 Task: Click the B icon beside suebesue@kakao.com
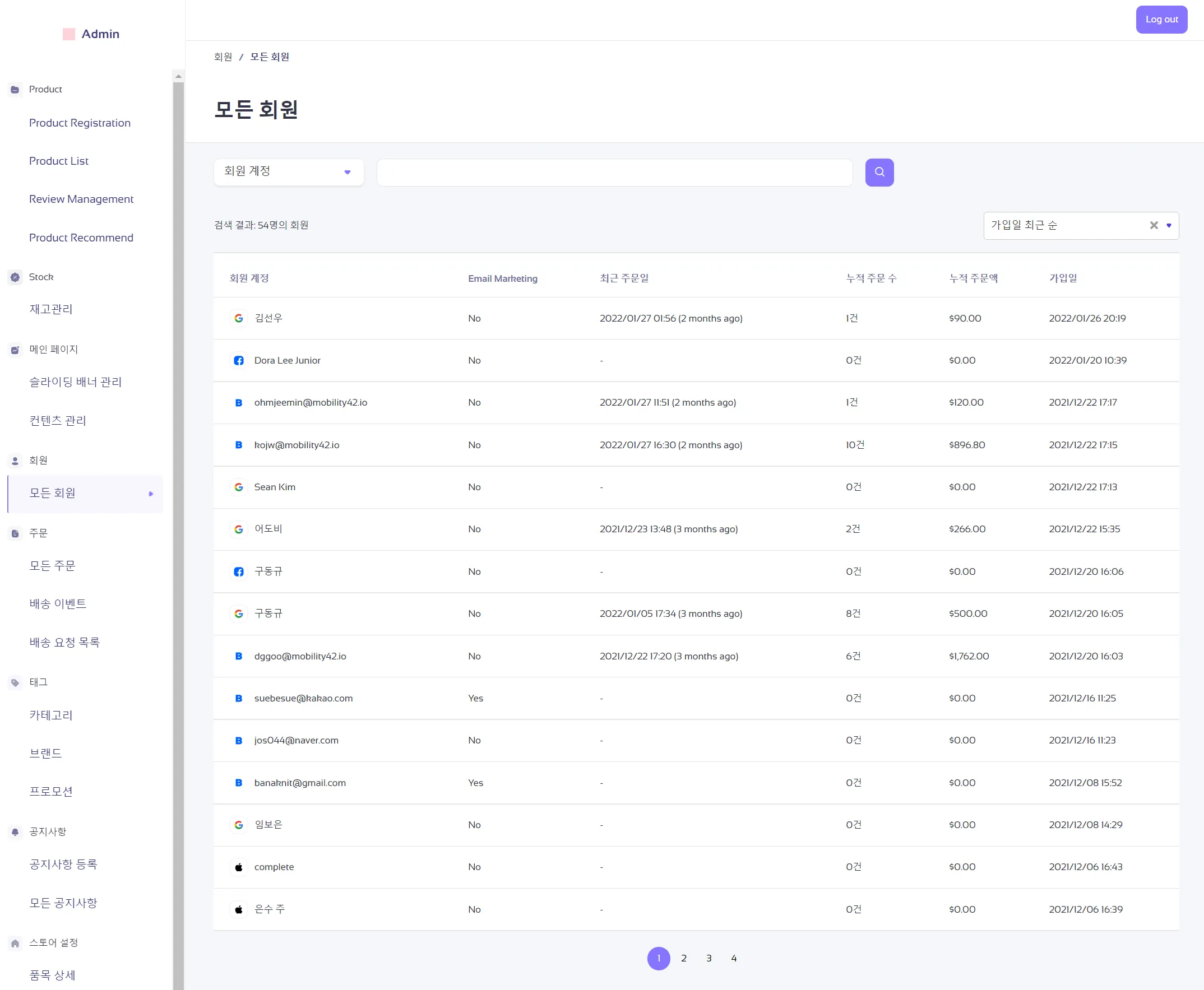pyautogui.click(x=239, y=698)
